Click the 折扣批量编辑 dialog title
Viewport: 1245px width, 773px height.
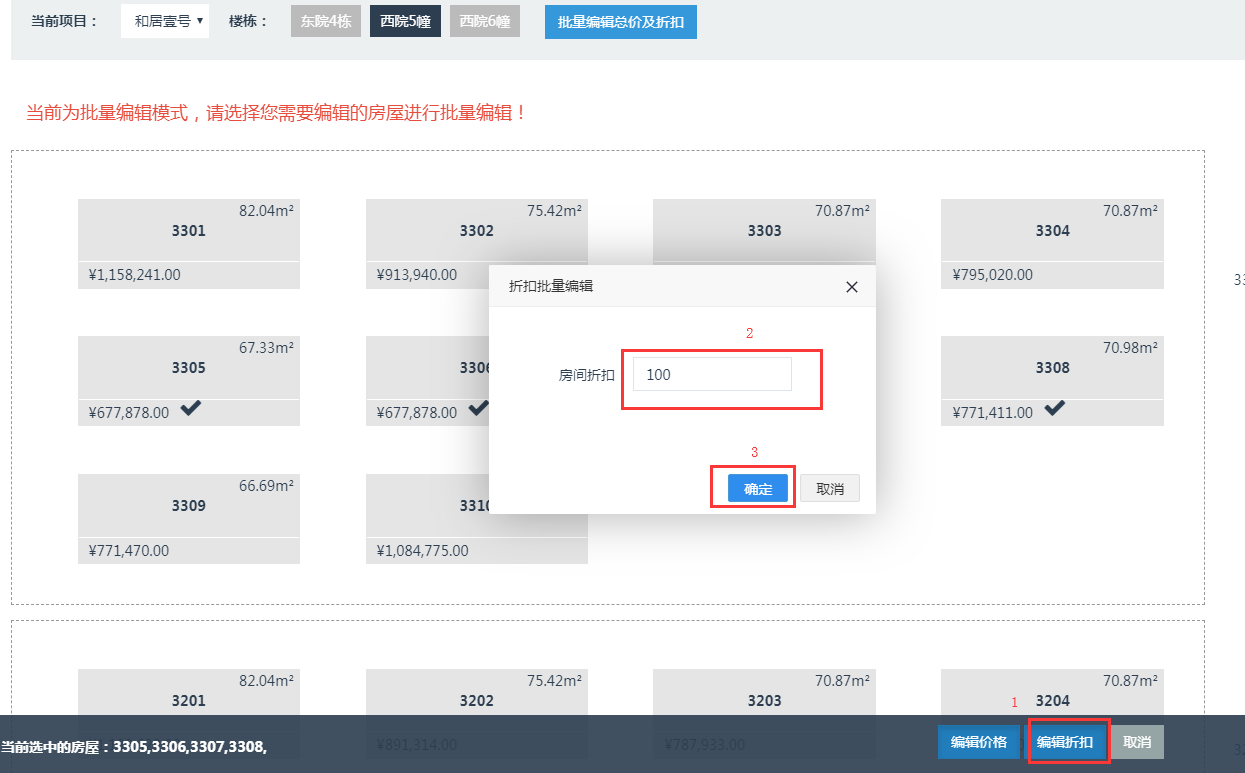click(x=551, y=286)
